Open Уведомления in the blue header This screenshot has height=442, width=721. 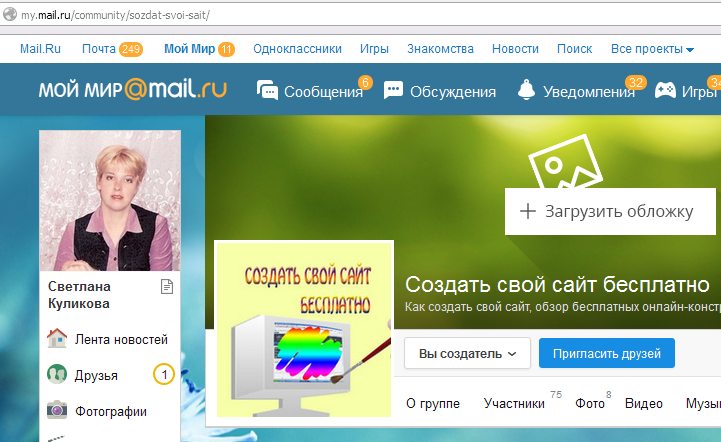click(x=589, y=92)
